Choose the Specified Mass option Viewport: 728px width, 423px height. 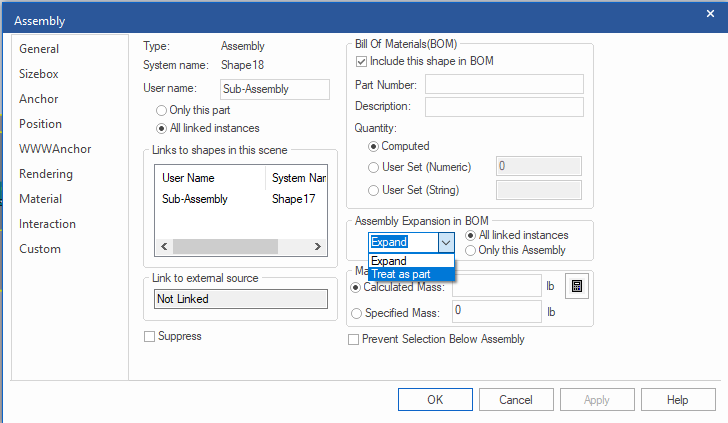(x=395, y=313)
